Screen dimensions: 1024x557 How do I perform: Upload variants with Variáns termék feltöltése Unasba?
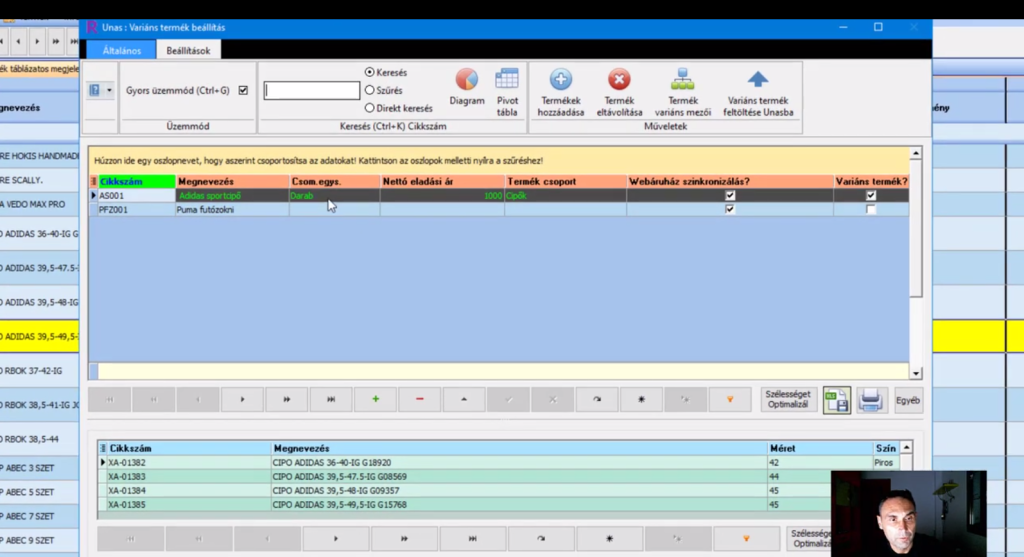[758, 81]
